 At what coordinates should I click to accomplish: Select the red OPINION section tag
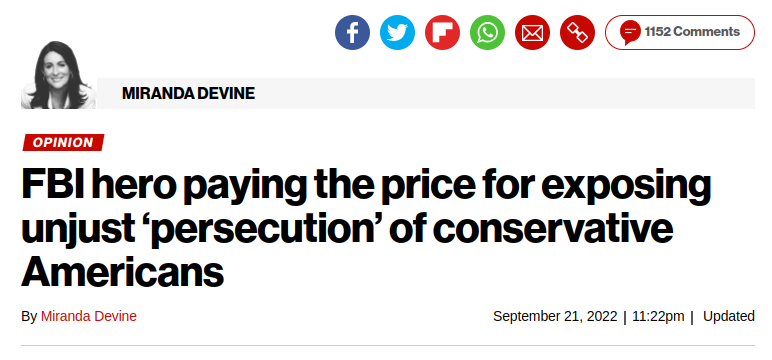(x=63, y=142)
